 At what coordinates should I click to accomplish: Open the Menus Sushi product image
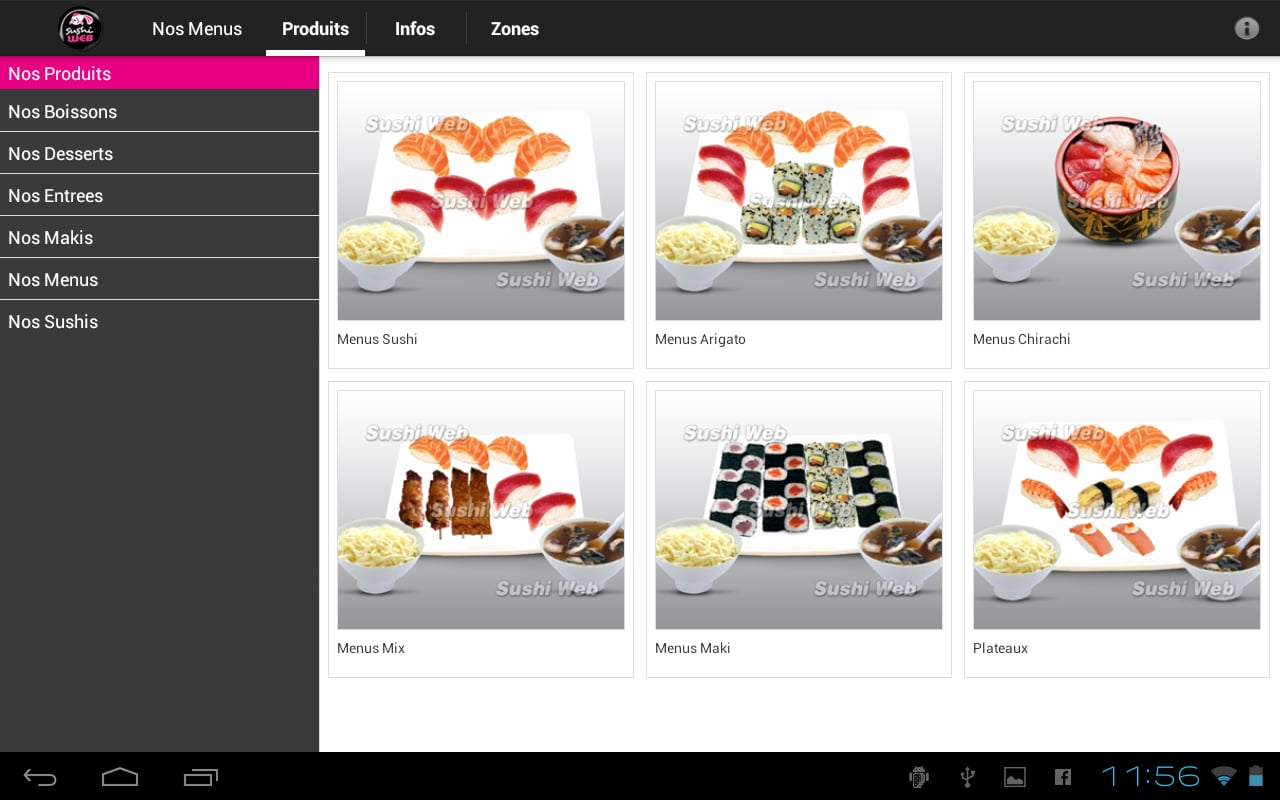(481, 201)
